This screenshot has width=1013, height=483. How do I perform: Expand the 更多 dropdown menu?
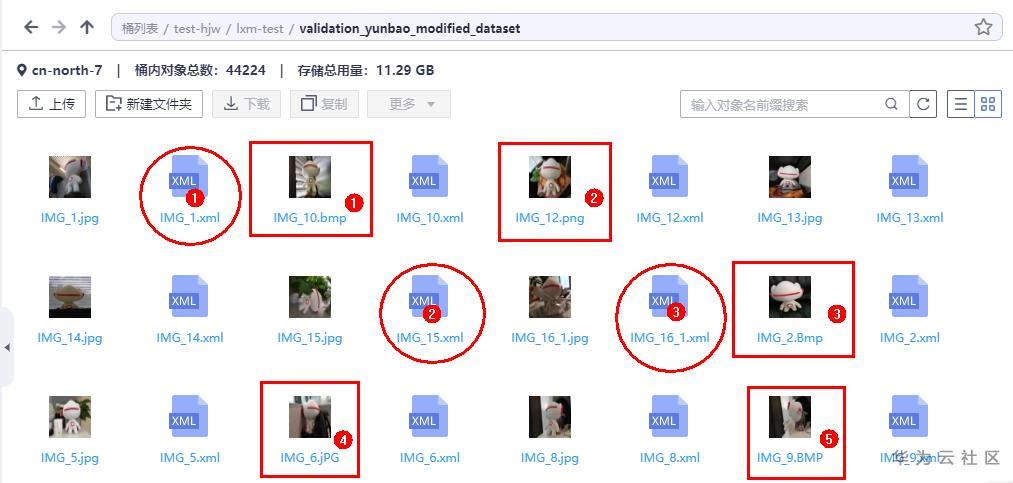coord(409,104)
